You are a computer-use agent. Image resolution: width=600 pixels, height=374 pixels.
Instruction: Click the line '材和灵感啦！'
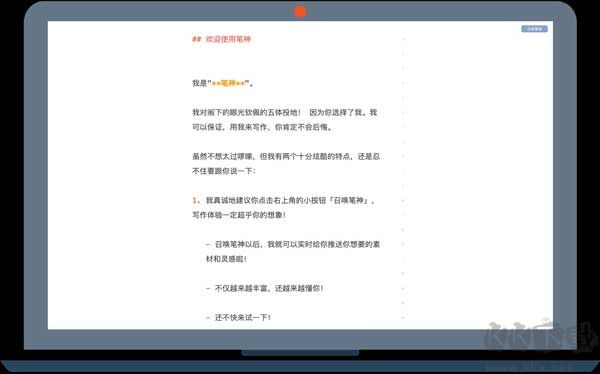point(226,259)
